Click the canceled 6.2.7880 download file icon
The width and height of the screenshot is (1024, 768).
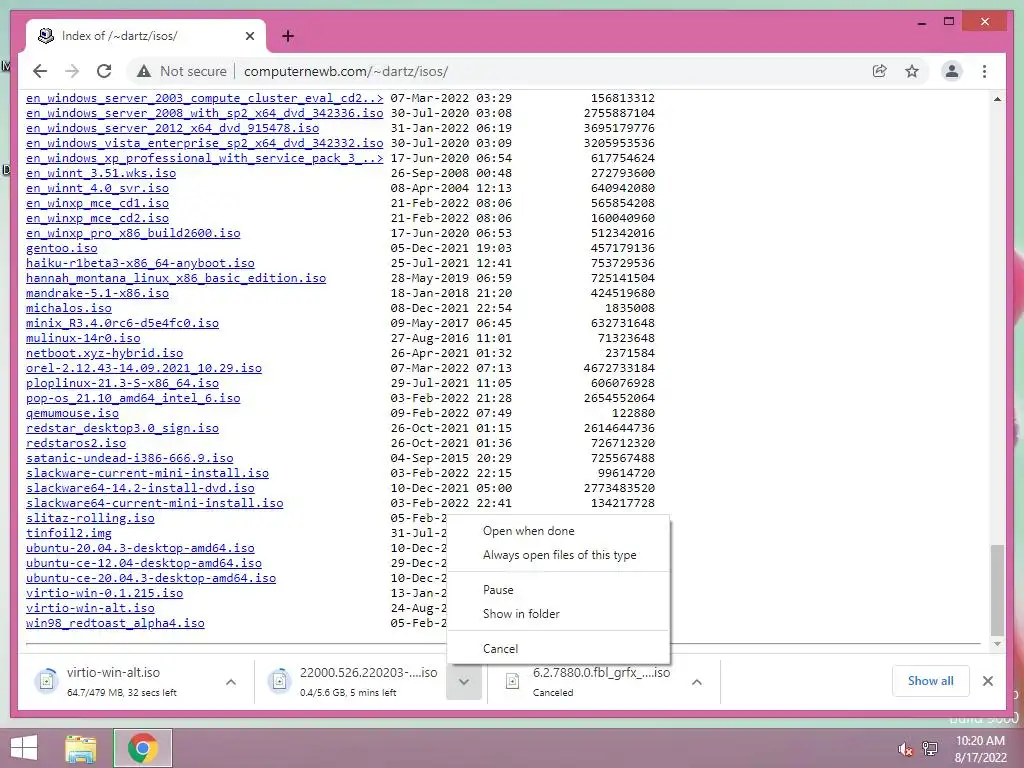point(513,681)
